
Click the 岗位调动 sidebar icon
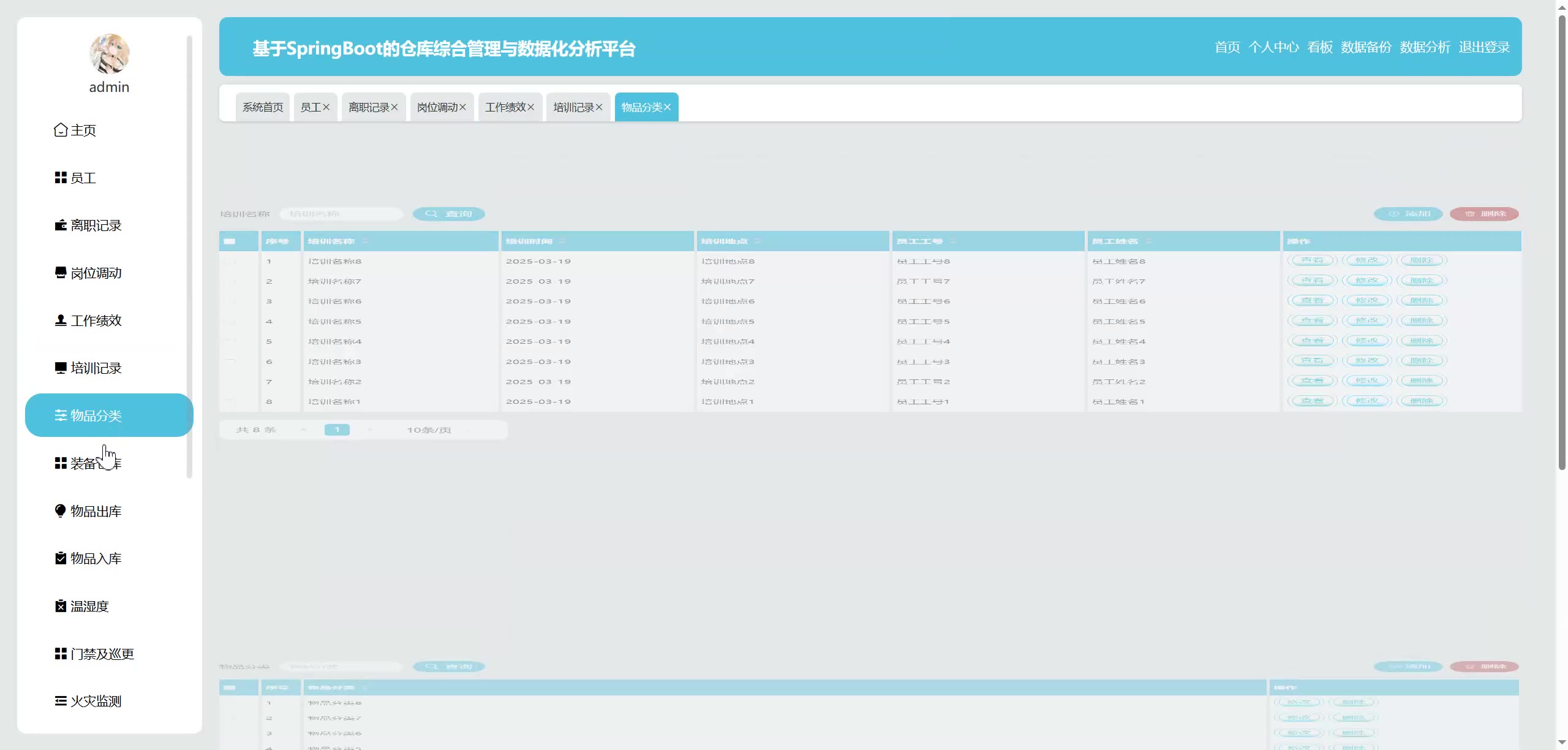[x=60, y=273]
